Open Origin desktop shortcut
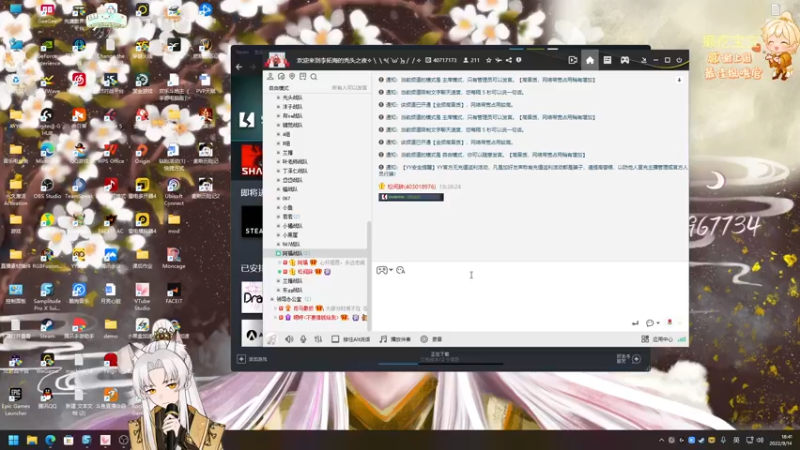Screen dimensions: 800x450 click(142, 154)
